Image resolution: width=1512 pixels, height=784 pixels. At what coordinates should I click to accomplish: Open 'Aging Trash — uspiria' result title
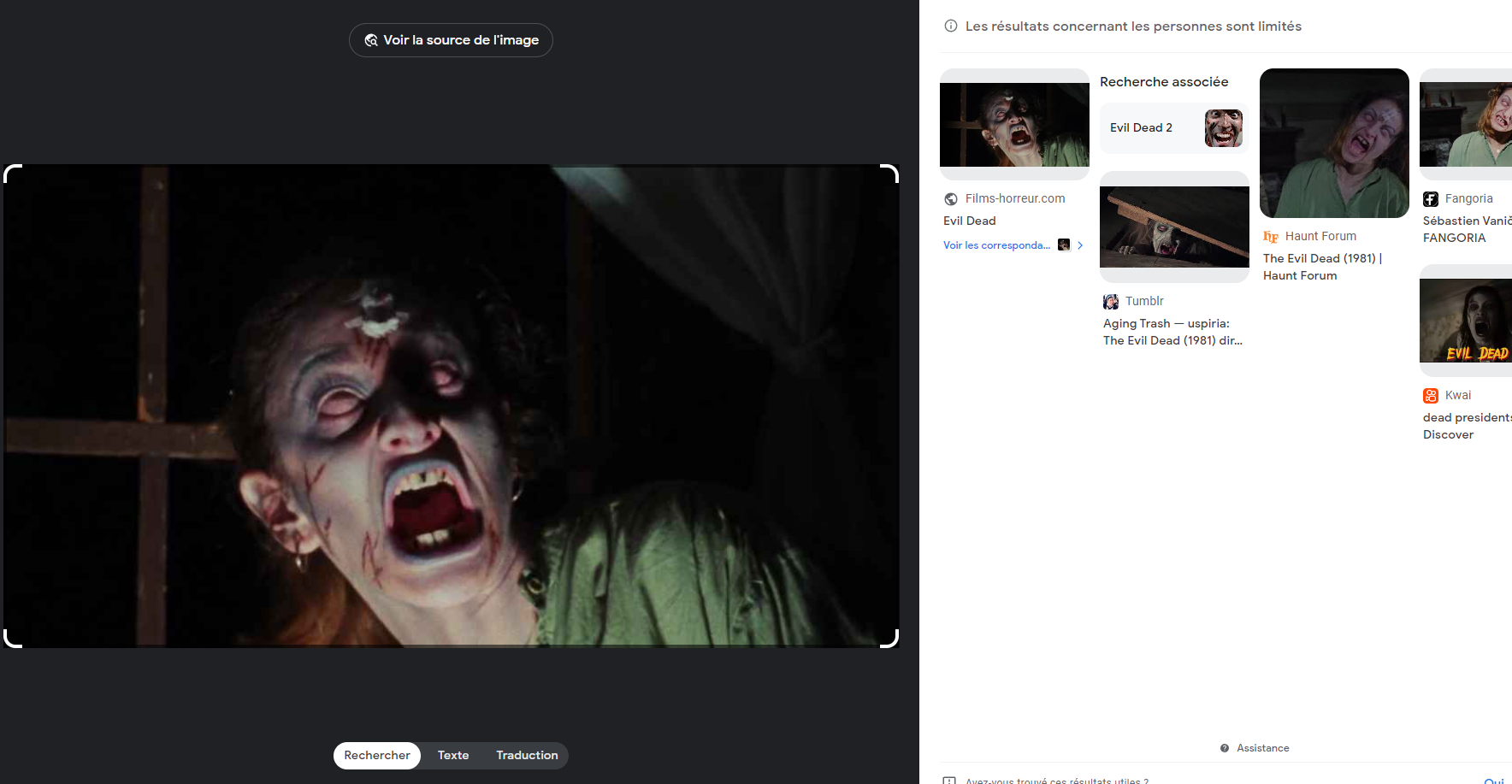1172,332
